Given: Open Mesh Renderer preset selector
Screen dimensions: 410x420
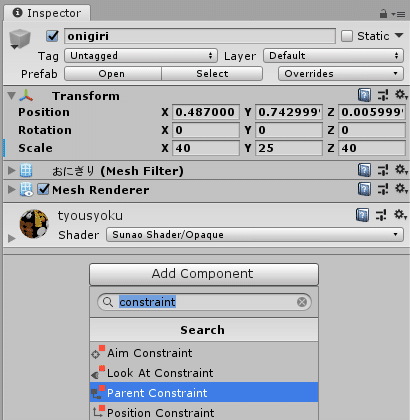Looking at the screenshot, I should tap(383, 189).
